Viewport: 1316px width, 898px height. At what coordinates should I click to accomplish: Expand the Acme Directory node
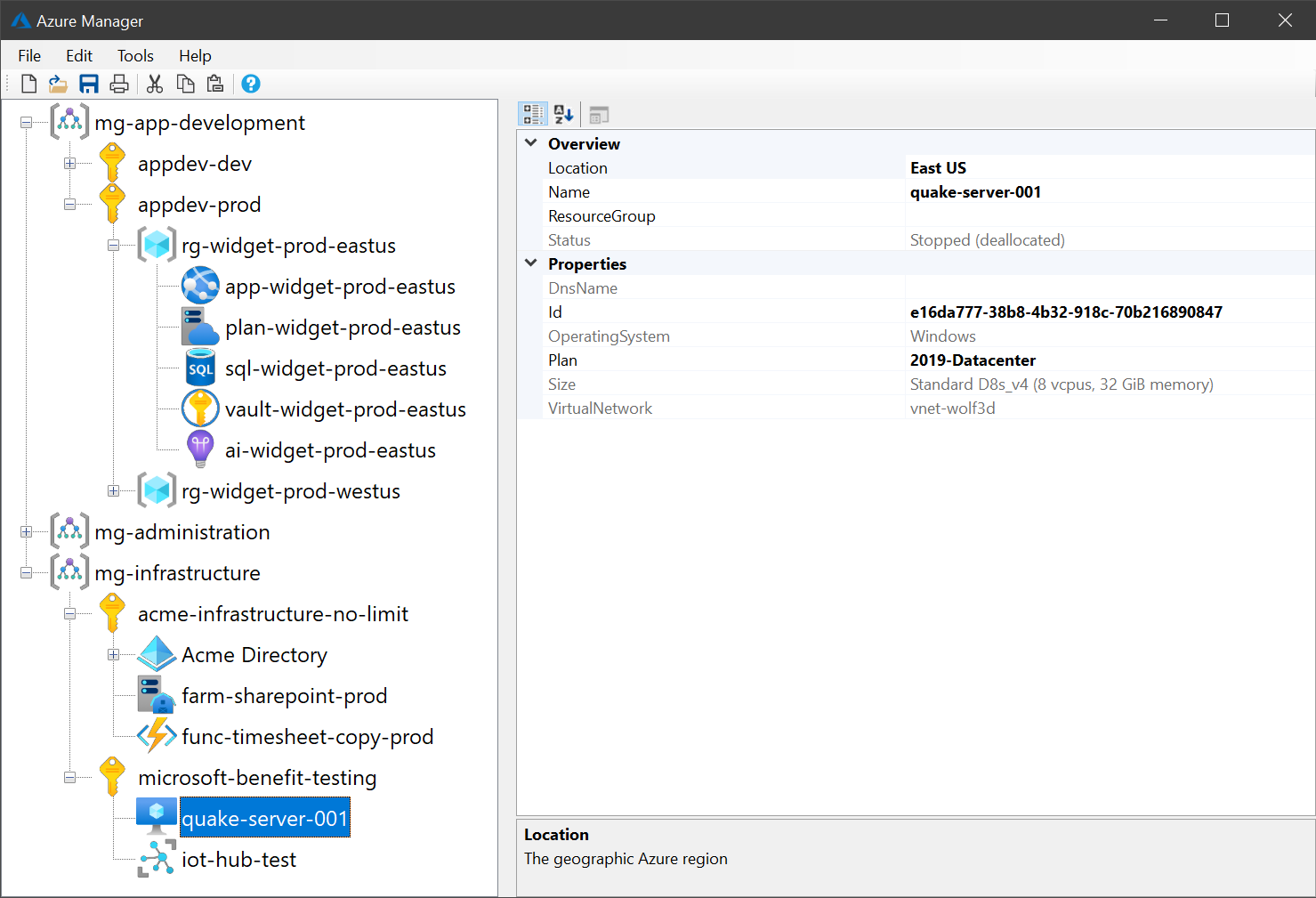(113, 655)
